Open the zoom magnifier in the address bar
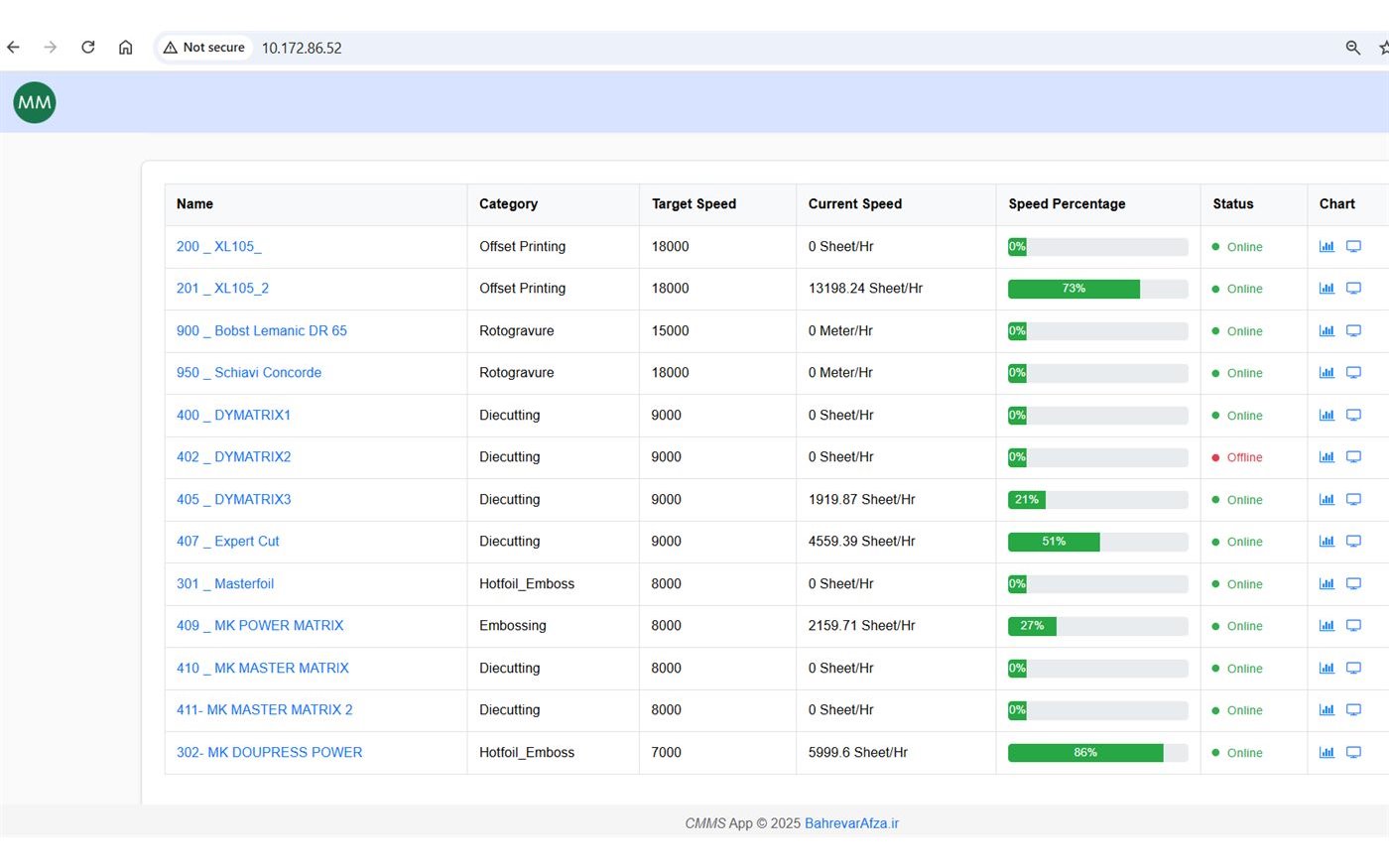Screen dimensions: 1389x868 tap(1352, 48)
